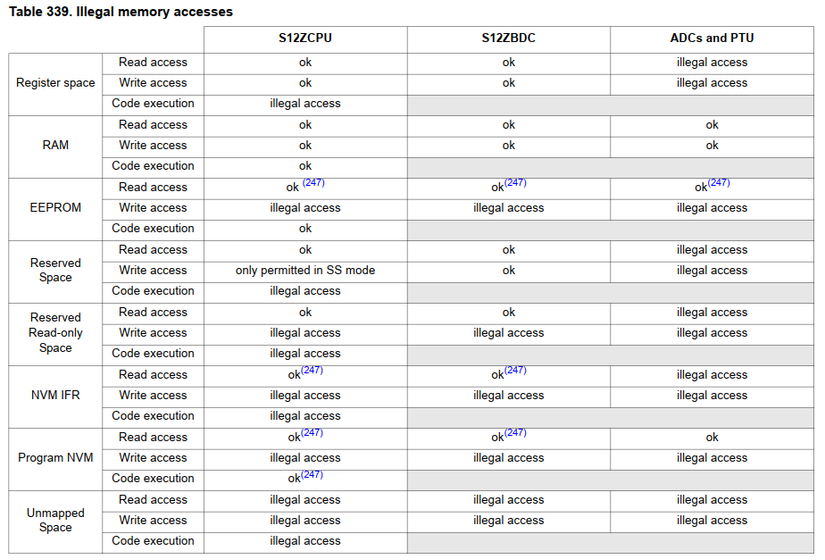Open footnote 247 in Program NVM S12ZCPU read
The image size is (825, 560).
pyautogui.click(x=313, y=434)
